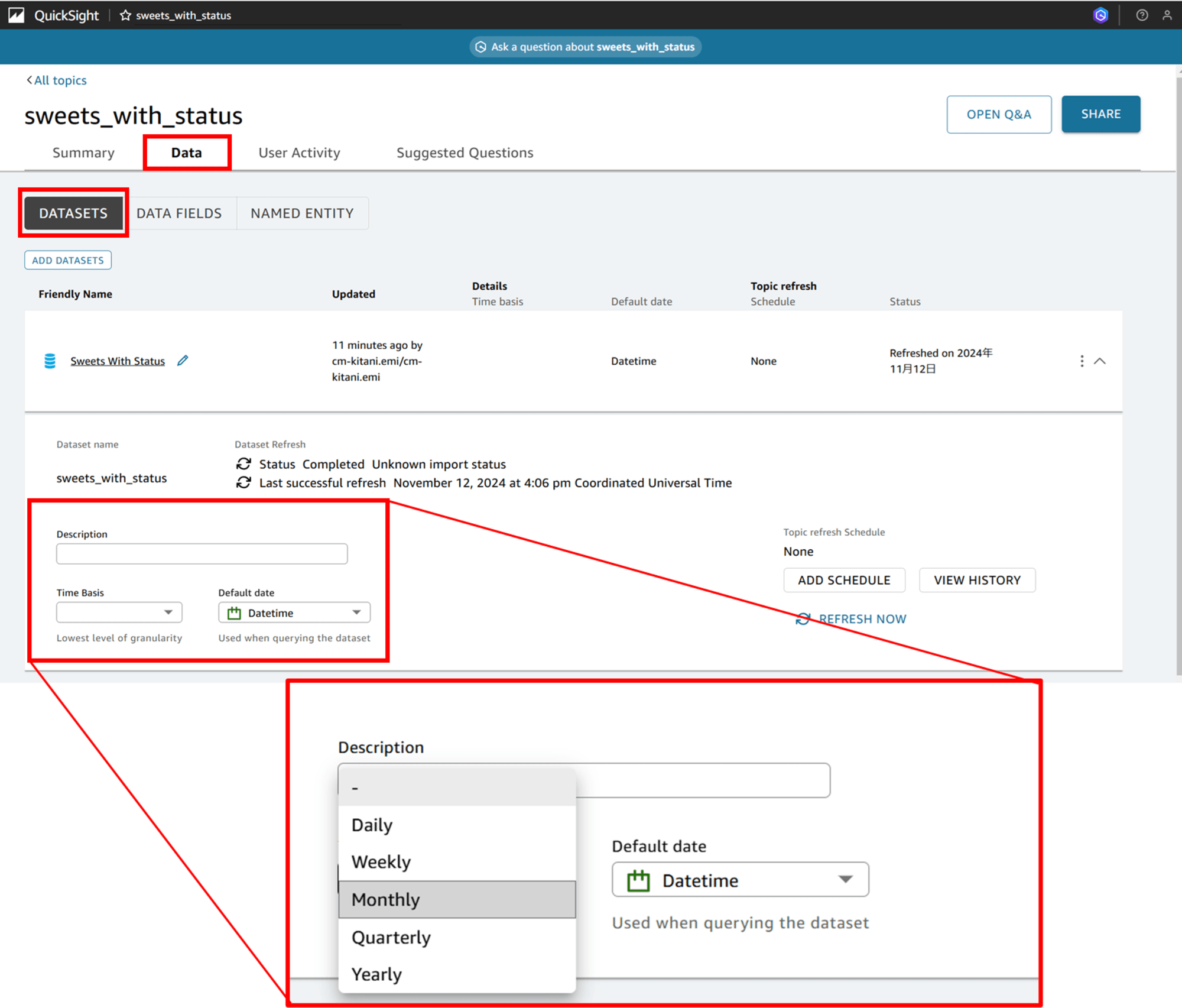Open the Default date Datetime dropdown
The height and width of the screenshot is (1008, 1182).
pos(294,612)
